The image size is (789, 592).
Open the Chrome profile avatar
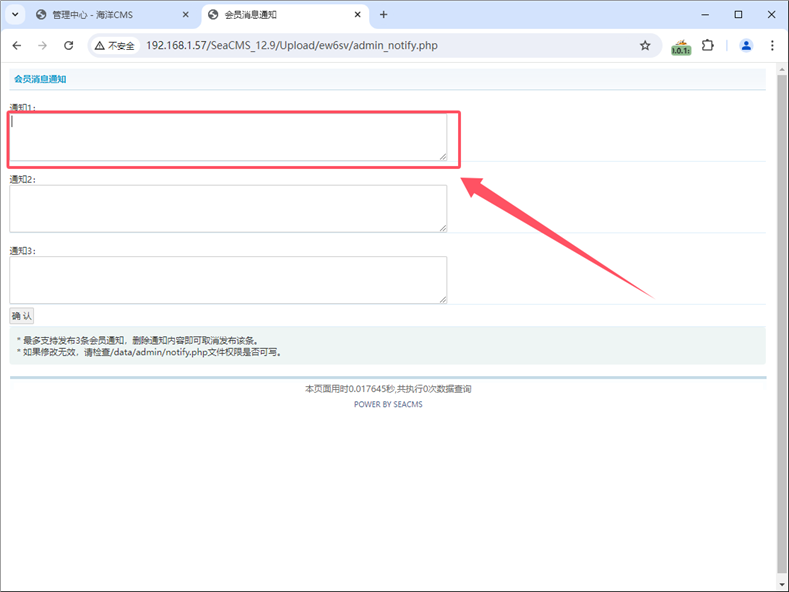pos(746,45)
